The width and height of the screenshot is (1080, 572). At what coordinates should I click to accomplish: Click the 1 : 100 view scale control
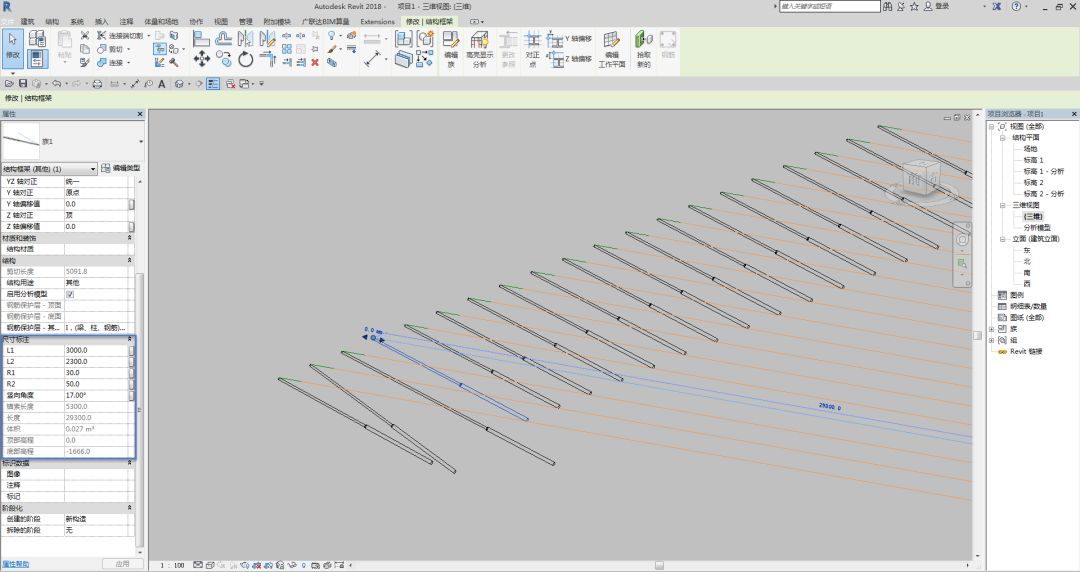(173, 565)
